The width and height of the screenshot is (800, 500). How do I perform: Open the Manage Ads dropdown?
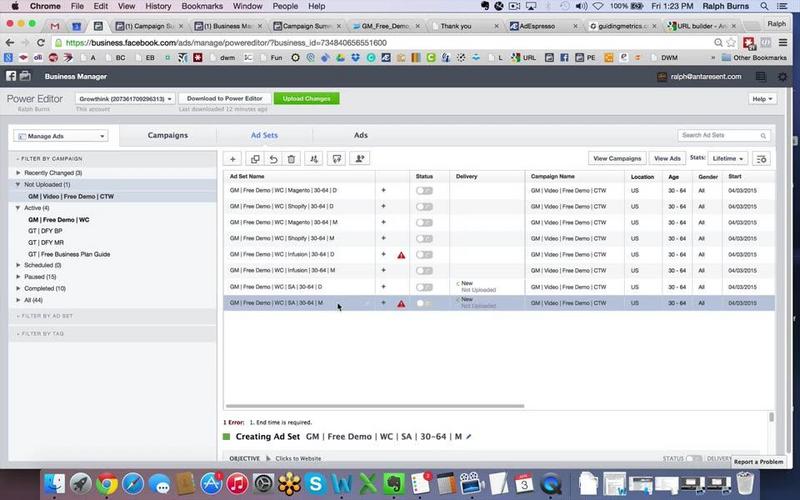click(61, 136)
